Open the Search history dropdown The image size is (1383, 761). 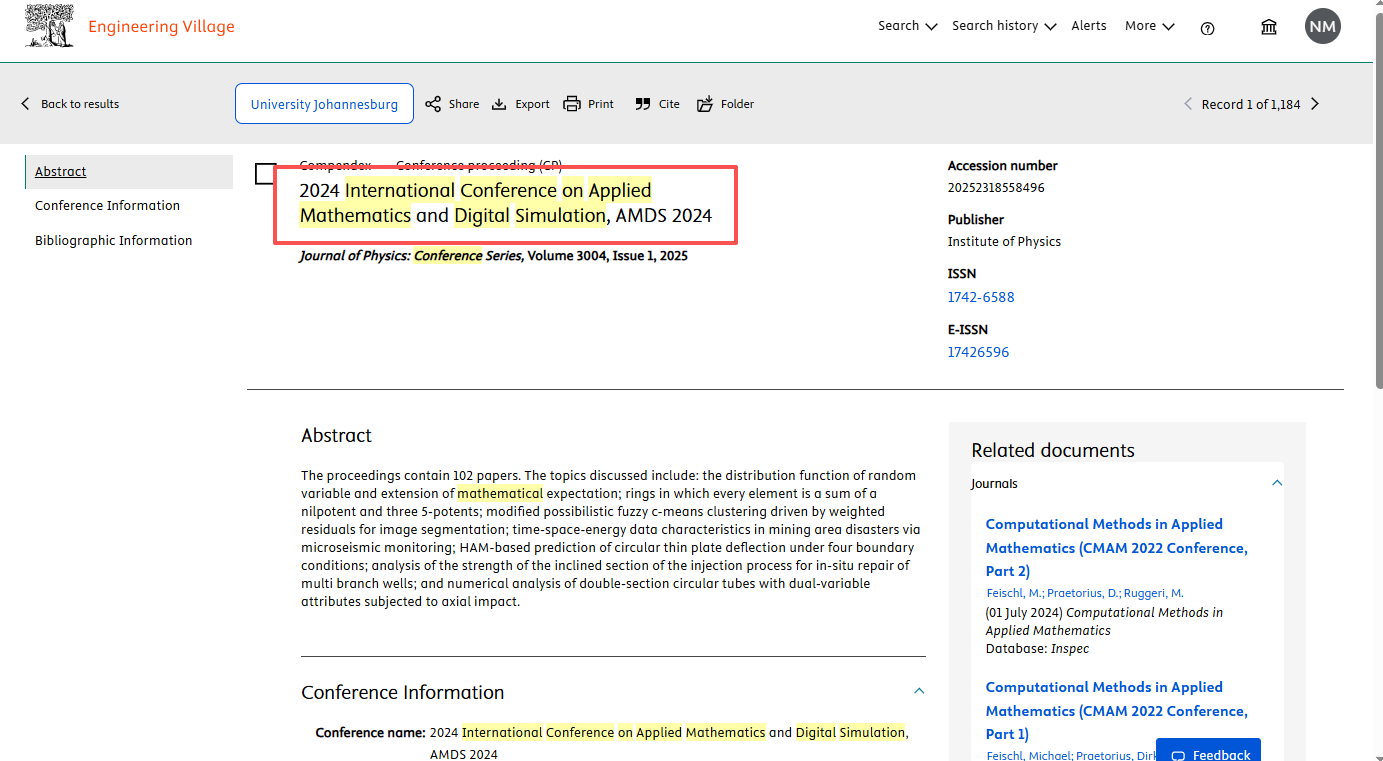[1003, 26]
